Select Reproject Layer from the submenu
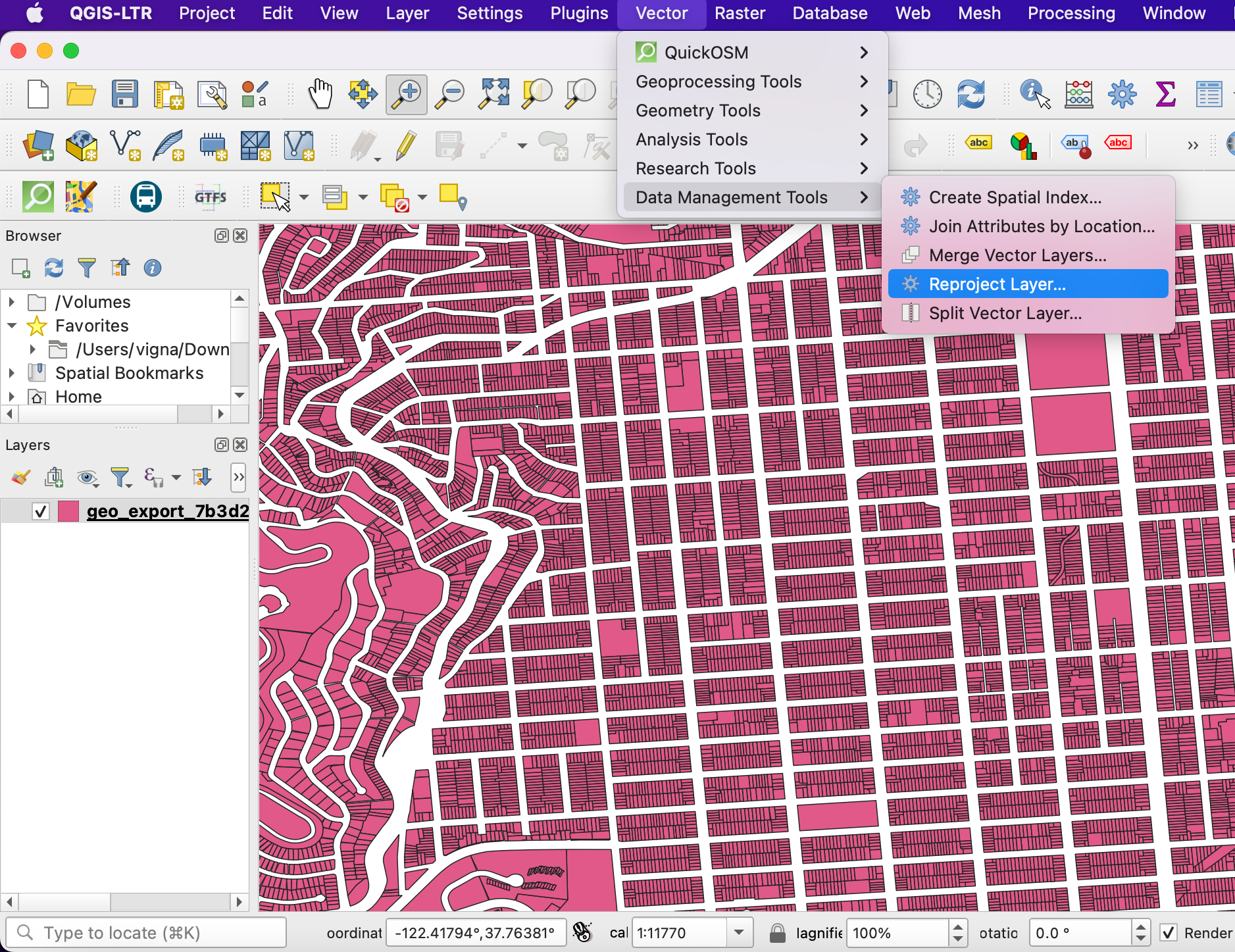1235x952 pixels. (x=997, y=284)
